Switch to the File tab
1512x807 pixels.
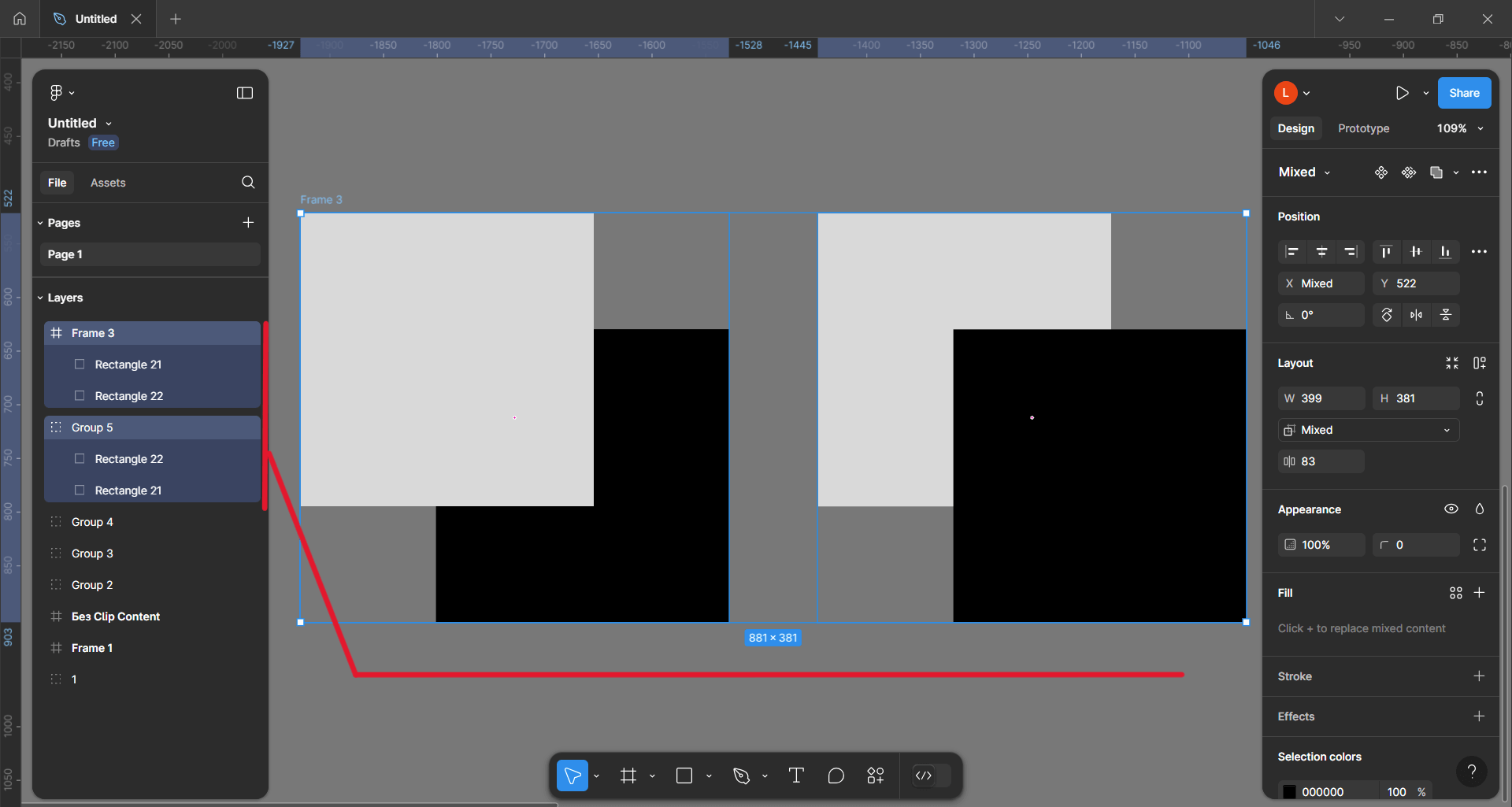(x=57, y=183)
